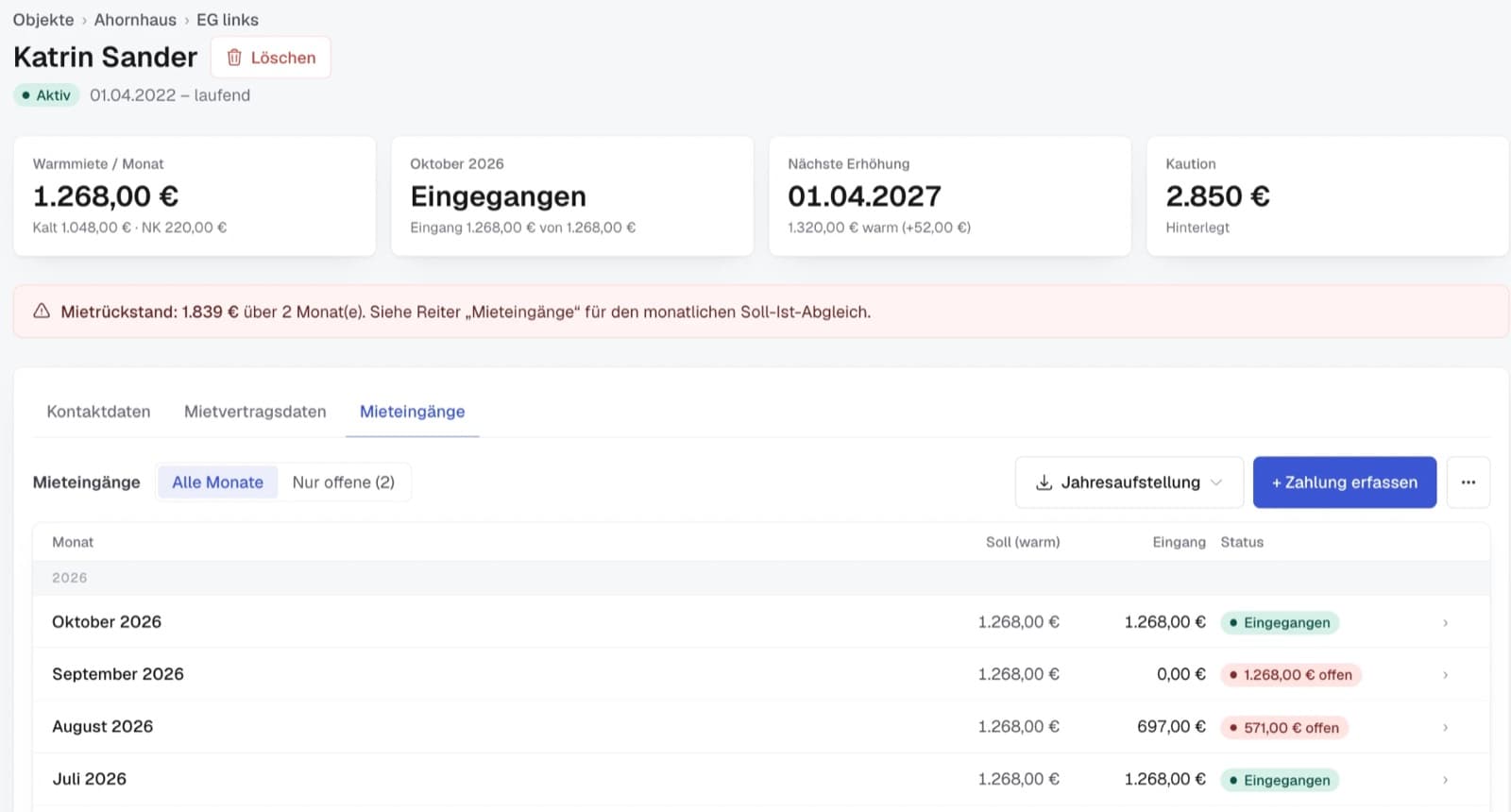Open the three-dots more options menu
Image resolution: width=1511 pixels, height=812 pixels.
click(x=1468, y=482)
